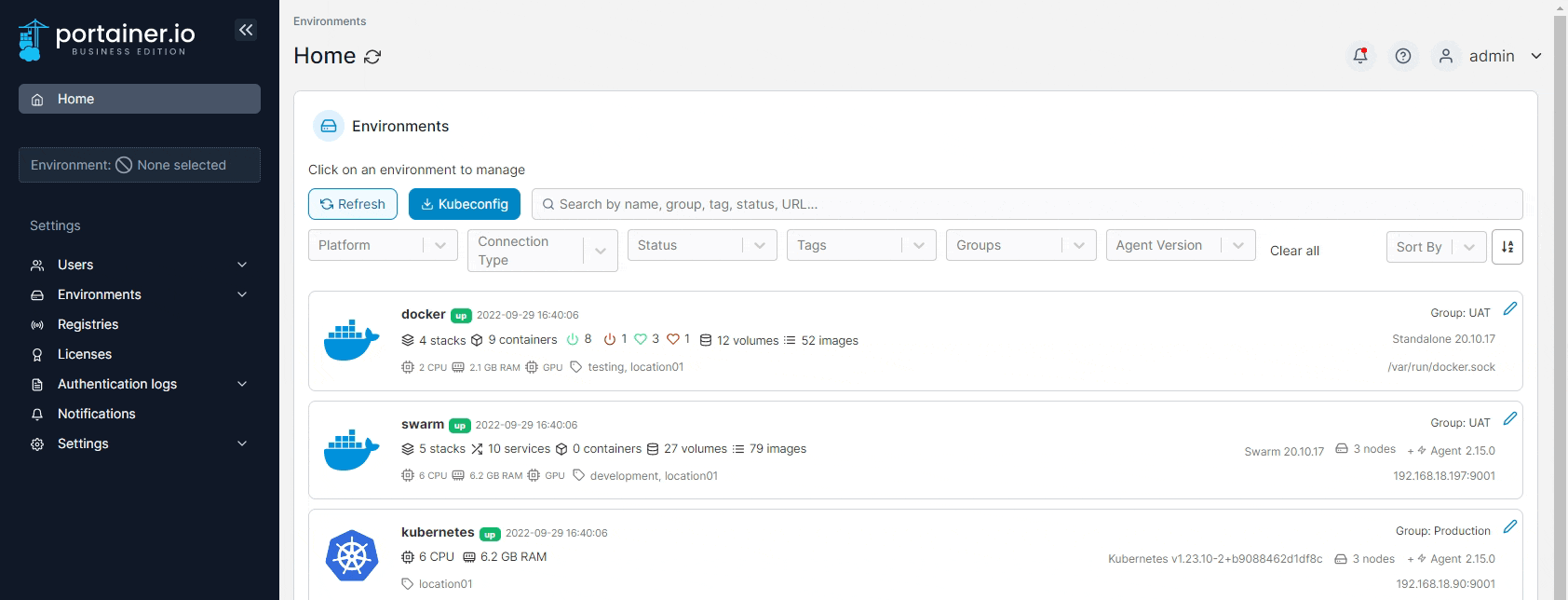Click the '/var/run/docker.sock' text
This screenshot has width=1568, height=600.
[x=1441, y=367]
